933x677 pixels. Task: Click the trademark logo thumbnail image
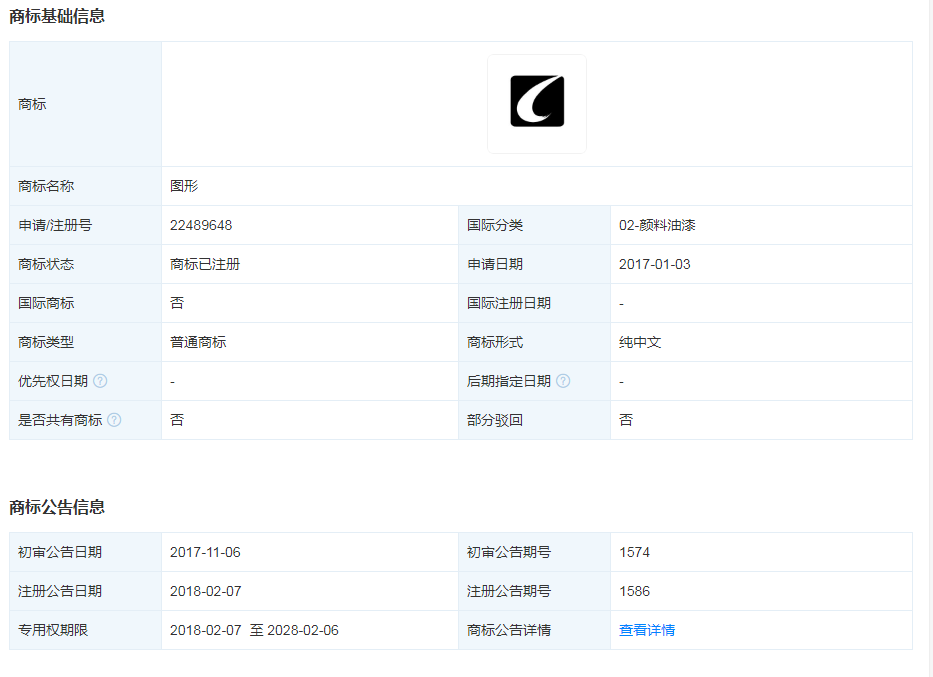click(x=537, y=104)
